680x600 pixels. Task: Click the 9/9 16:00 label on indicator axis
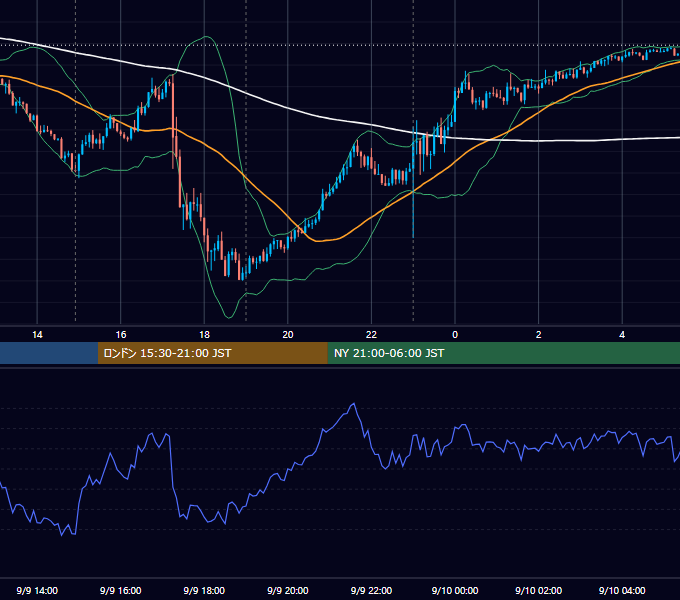(x=121, y=590)
